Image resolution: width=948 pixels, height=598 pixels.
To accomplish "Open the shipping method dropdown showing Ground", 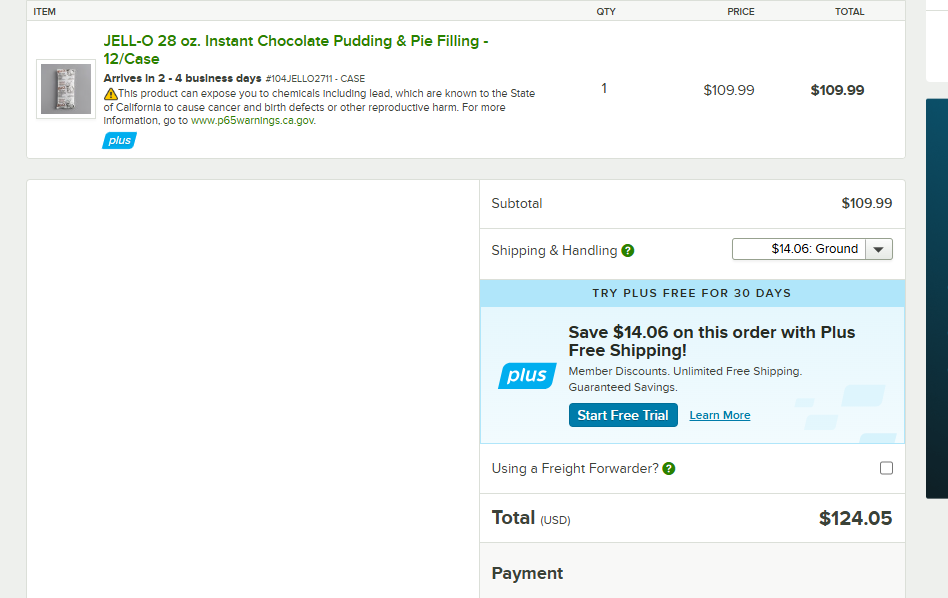I will pyautogui.click(x=812, y=249).
